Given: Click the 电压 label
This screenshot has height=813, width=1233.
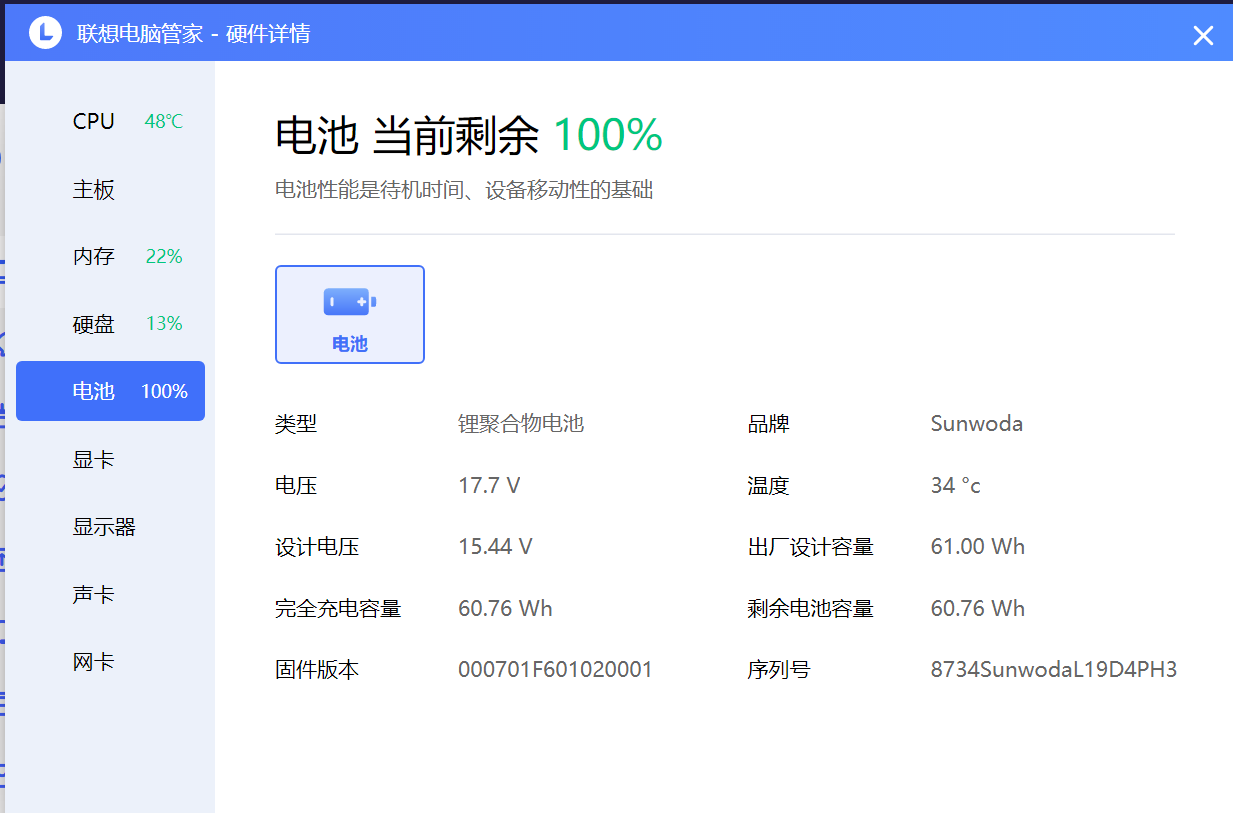Looking at the screenshot, I should [296, 486].
